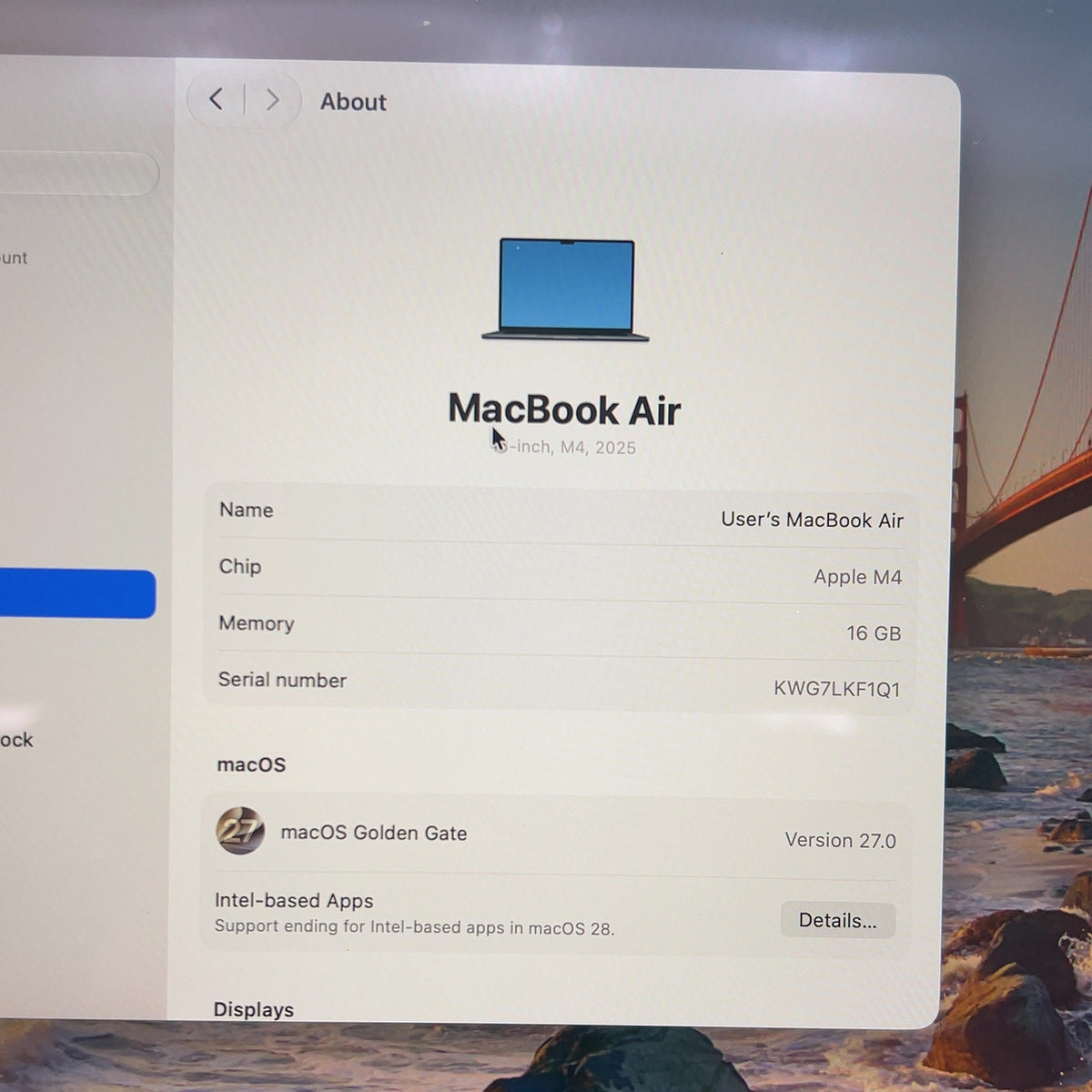Click the Version 27.0 text

[x=840, y=840]
